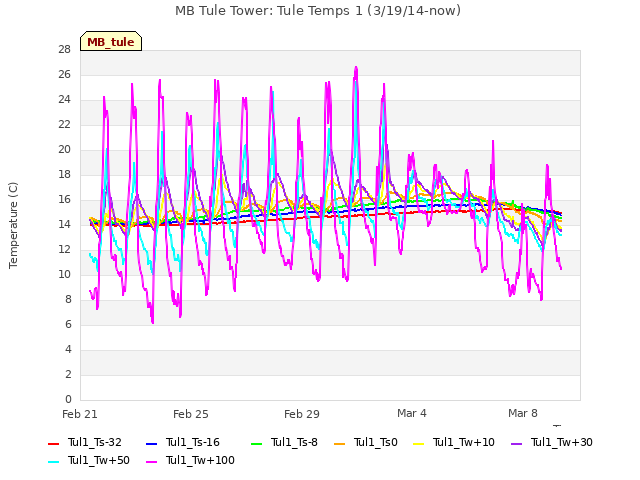Screen dimensions: 640x480
Task: Click the cyan Tul1_Tw+50 legend swatch
Action: (53, 462)
